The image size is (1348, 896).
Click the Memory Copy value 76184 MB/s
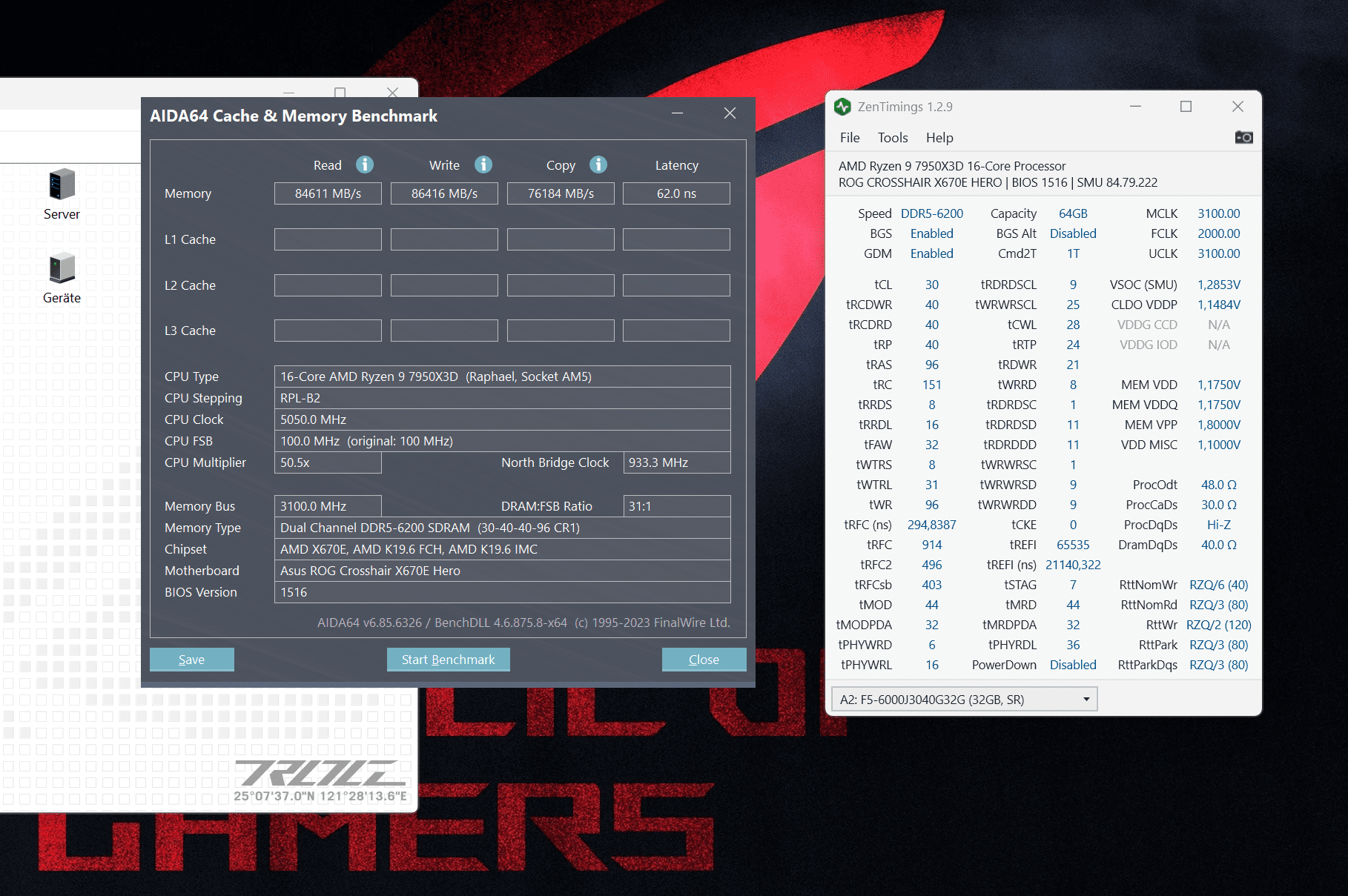click(561, 193)
